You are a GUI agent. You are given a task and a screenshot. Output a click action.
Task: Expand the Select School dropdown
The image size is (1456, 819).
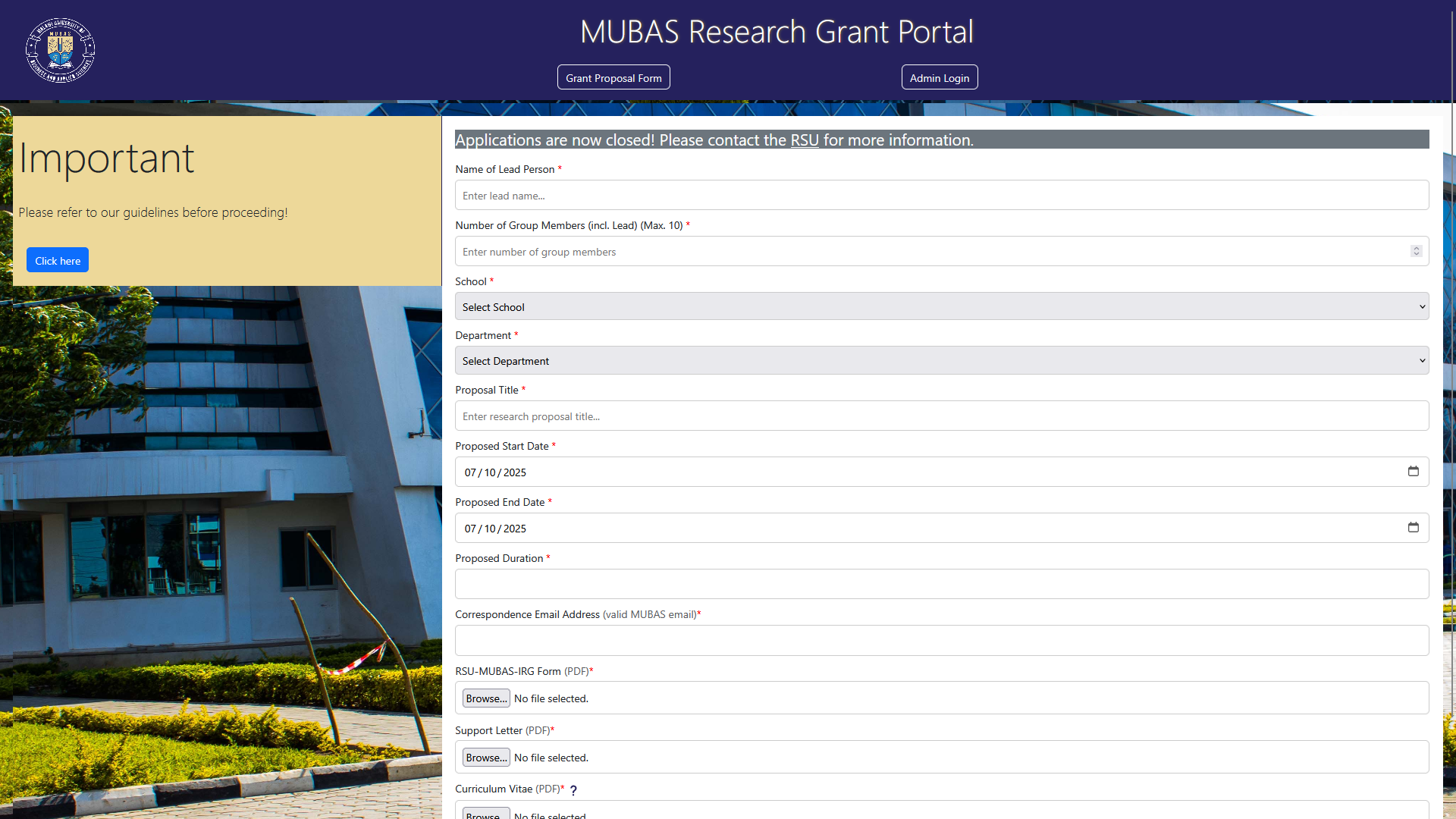(x=942, y=306)
